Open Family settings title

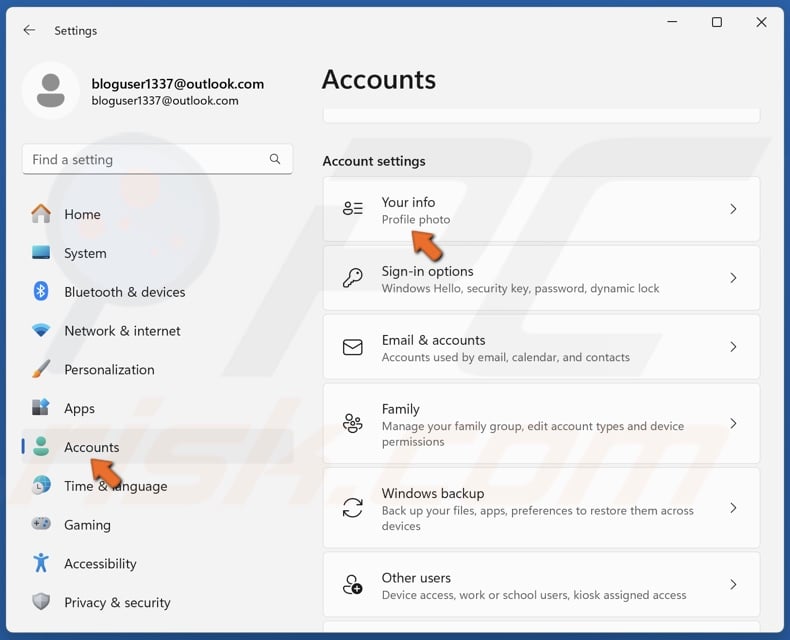pos(401,409)
